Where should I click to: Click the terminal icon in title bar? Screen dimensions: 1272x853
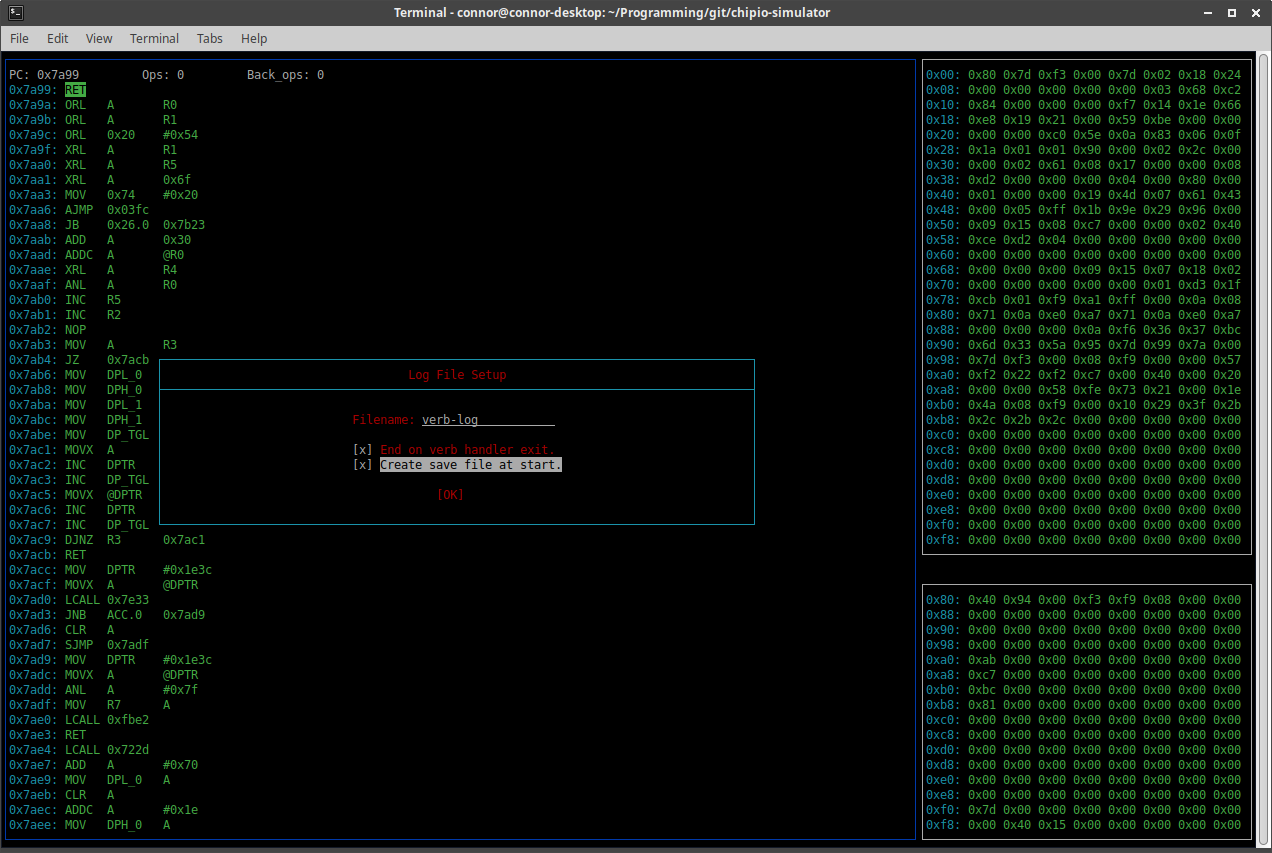coord(14,12)
